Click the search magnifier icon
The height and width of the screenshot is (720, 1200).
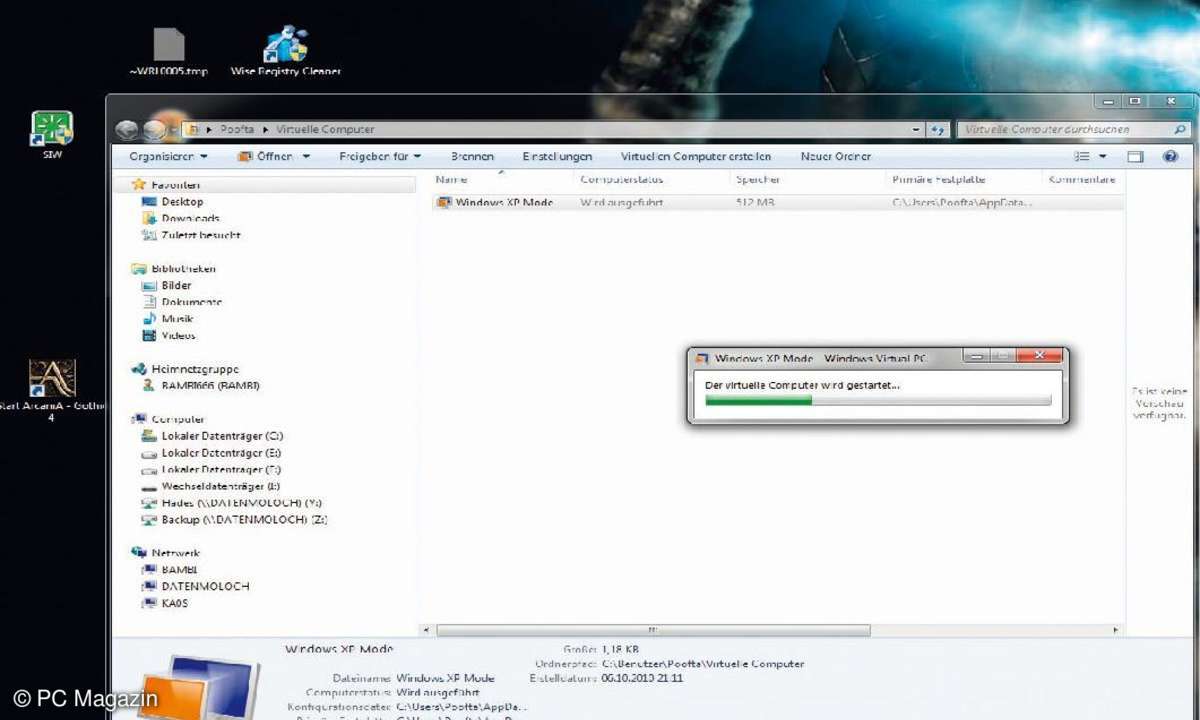1180,129
